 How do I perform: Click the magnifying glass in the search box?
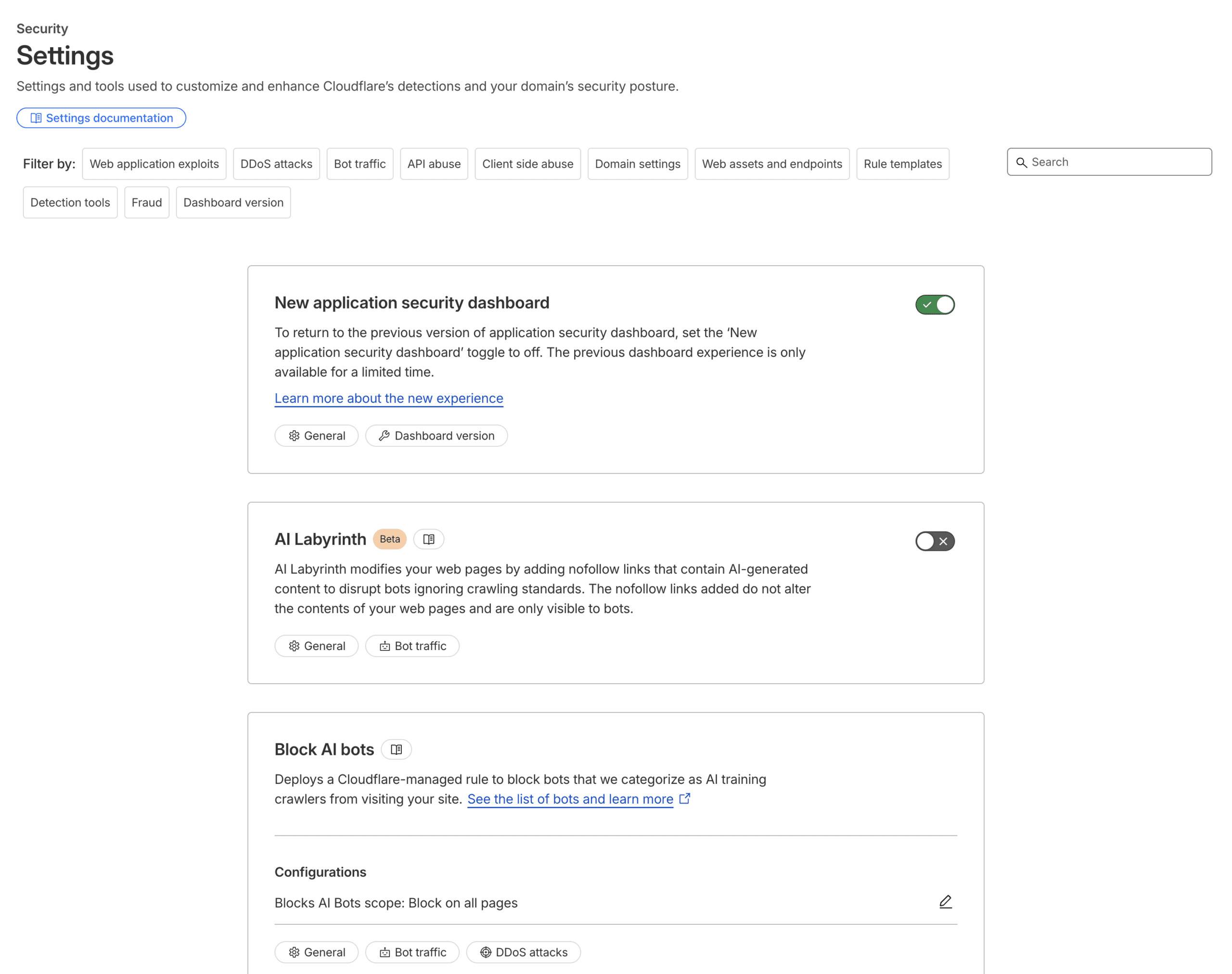pos(1022,162)
